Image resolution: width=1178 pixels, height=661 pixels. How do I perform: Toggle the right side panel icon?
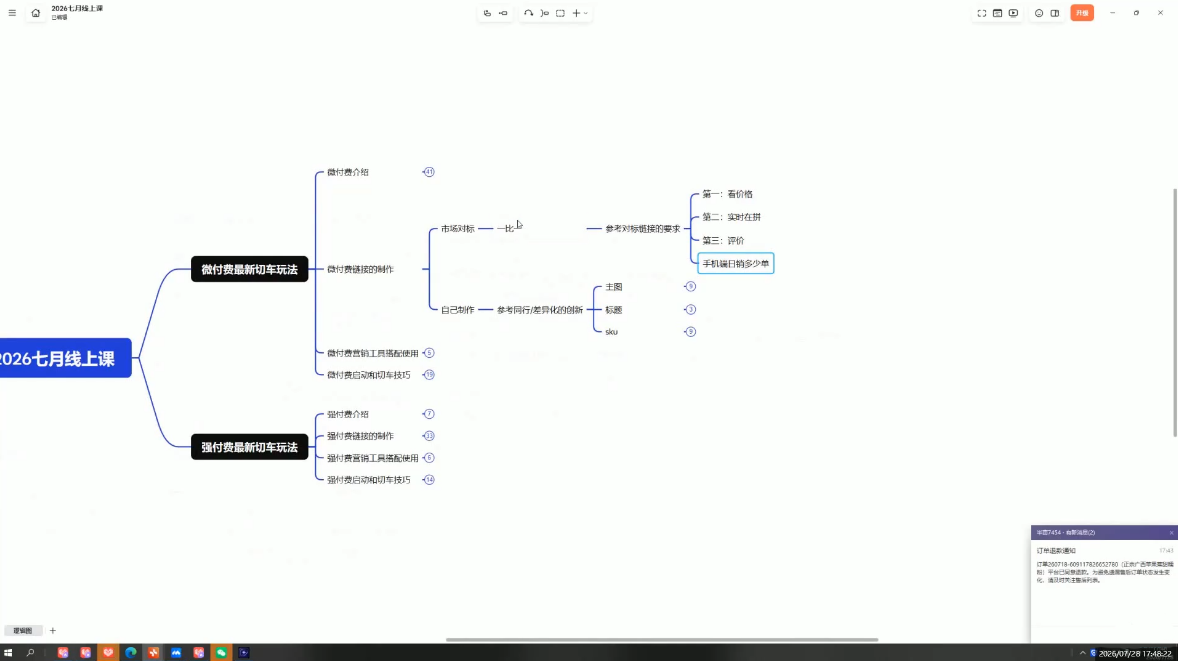coord(1055,13)
